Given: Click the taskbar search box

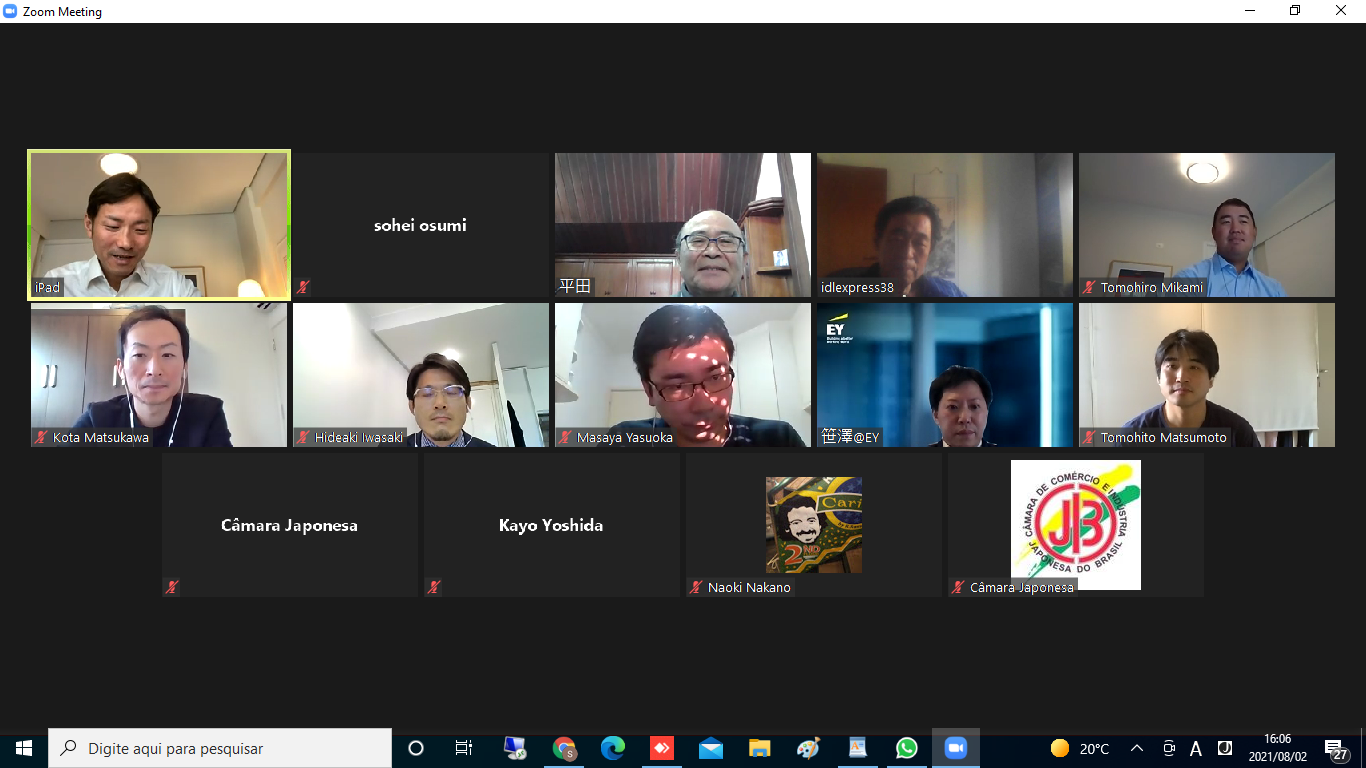Looking at the screenshot, I should point(220,748).
